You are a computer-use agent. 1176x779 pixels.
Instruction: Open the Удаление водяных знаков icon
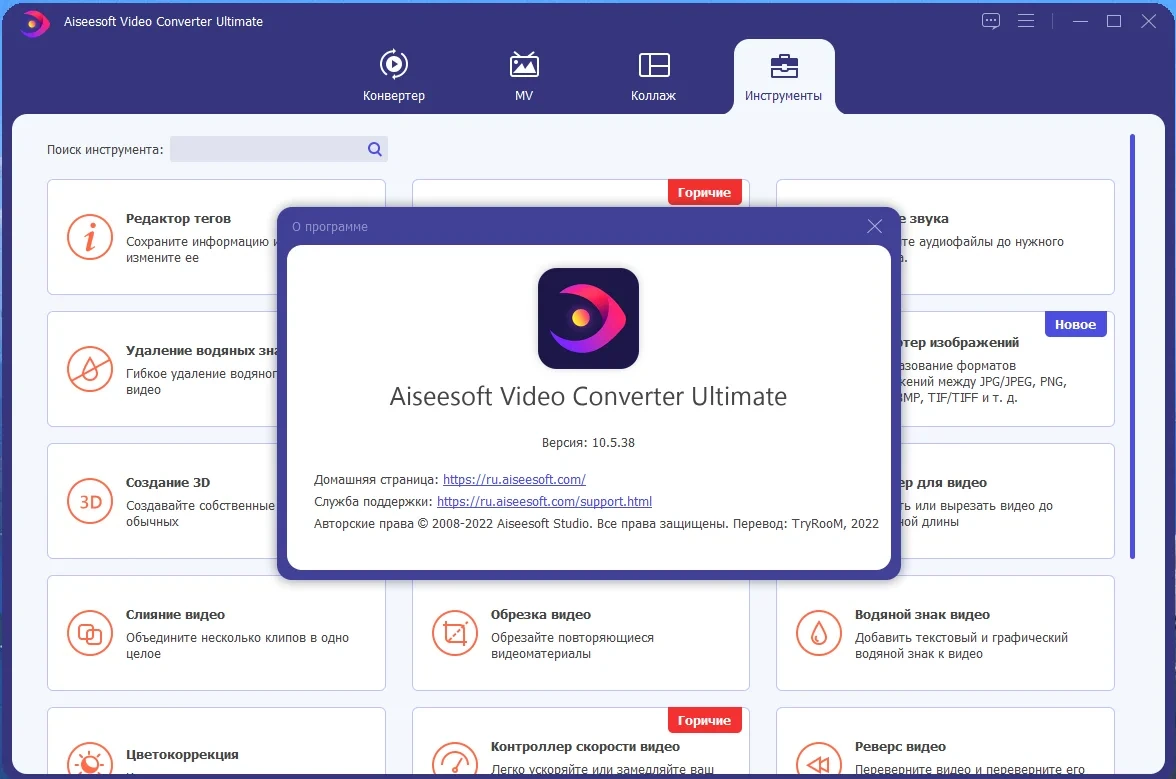pyautogui.click(x=90, y=369)
